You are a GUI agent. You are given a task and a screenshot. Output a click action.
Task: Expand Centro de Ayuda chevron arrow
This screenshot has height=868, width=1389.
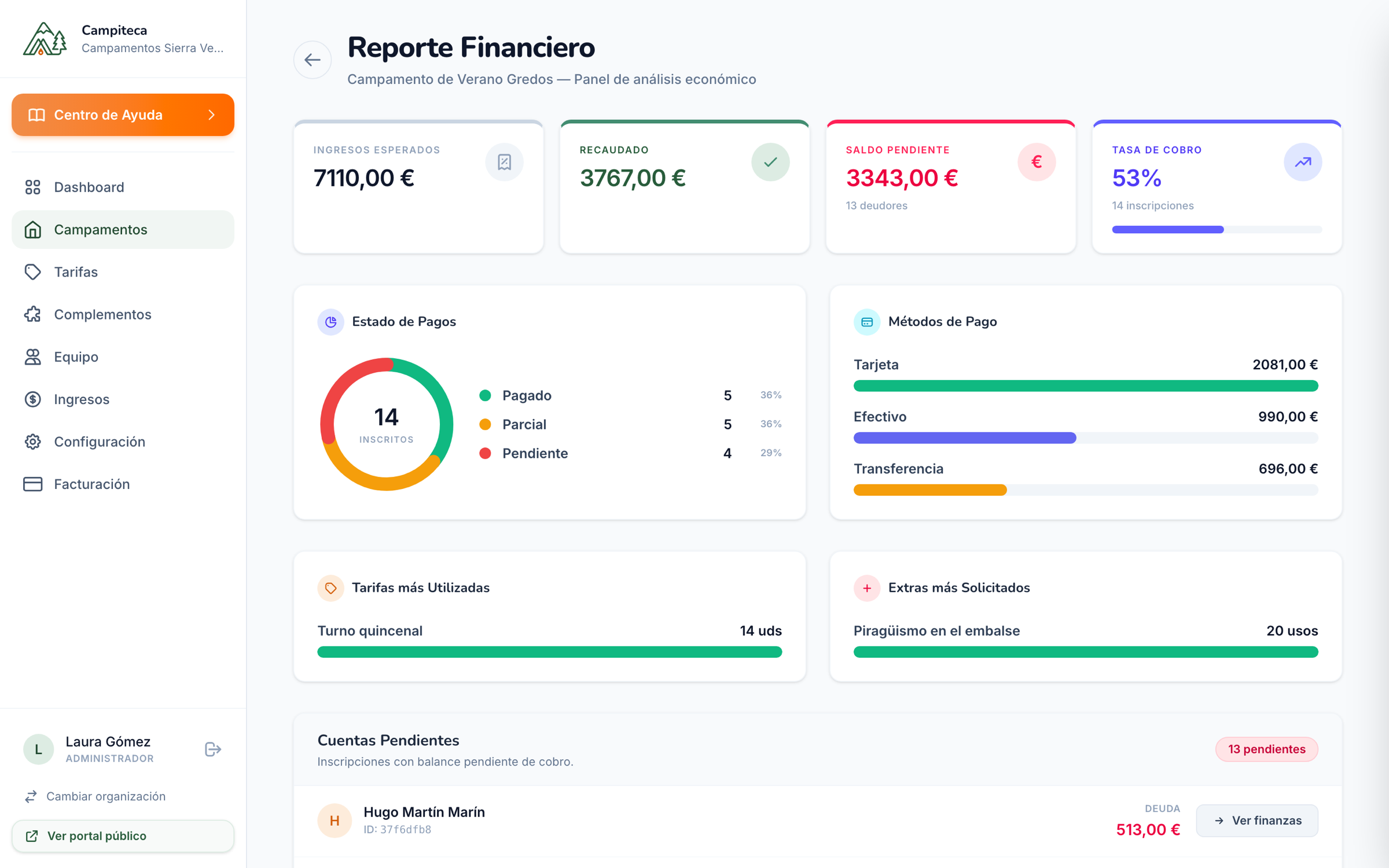click(x=212, y=115)
